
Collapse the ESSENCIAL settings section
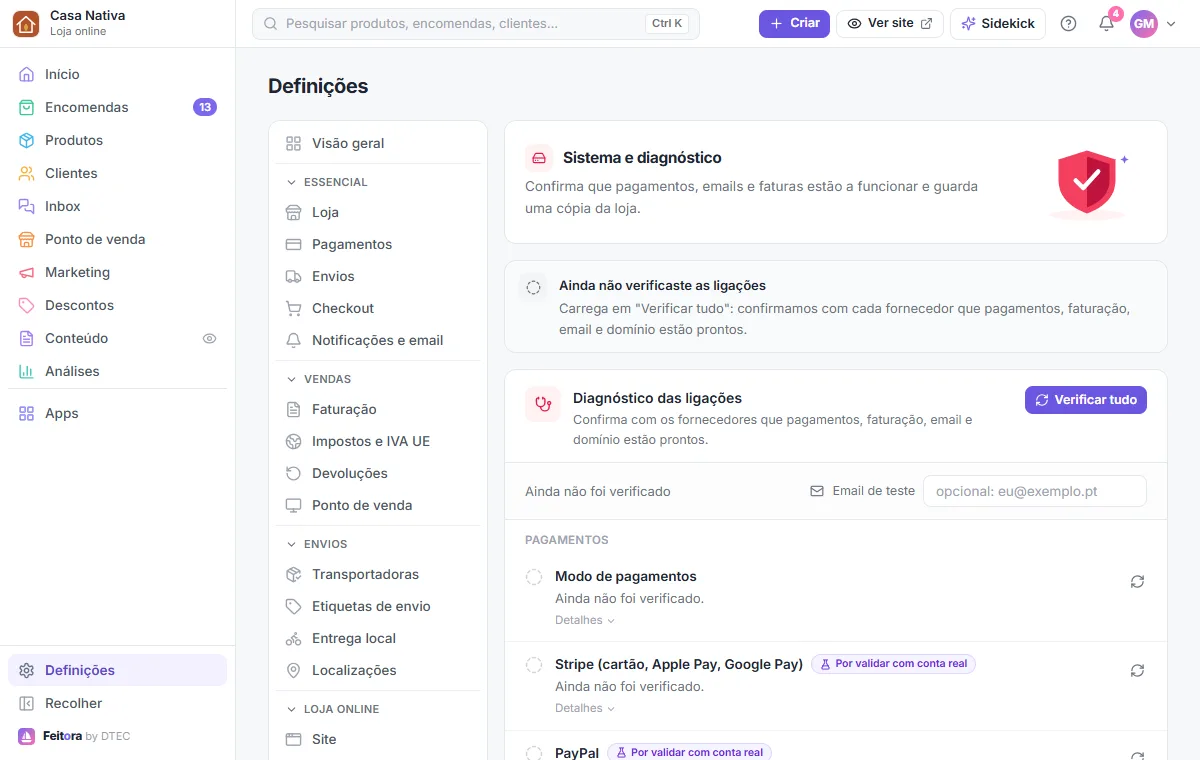click(378, 182)
